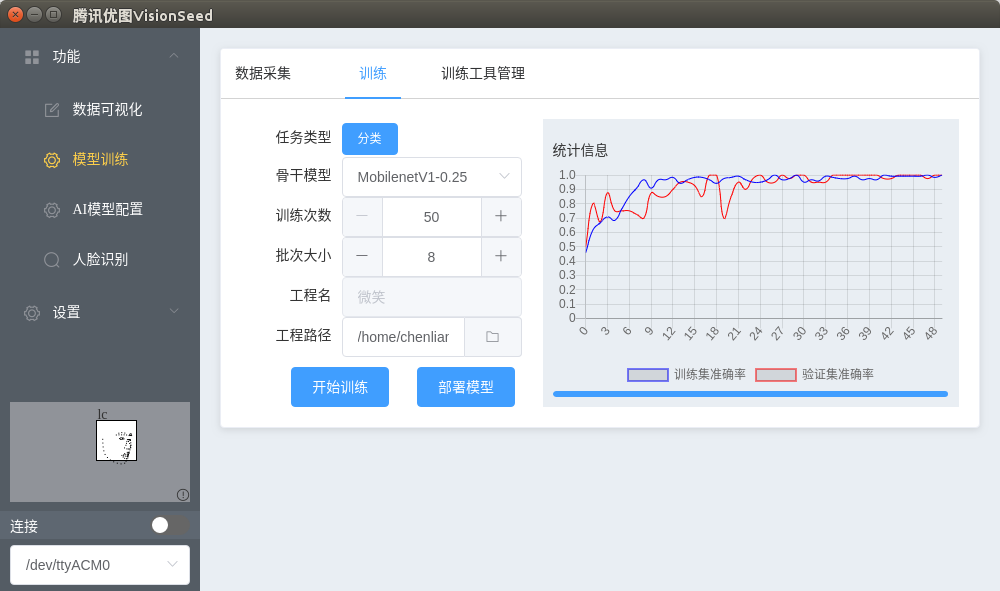Viewport: 1000px width, 591px height.
Task: Click the 批次大小 value field showing 8
Action: click(432, 257)
